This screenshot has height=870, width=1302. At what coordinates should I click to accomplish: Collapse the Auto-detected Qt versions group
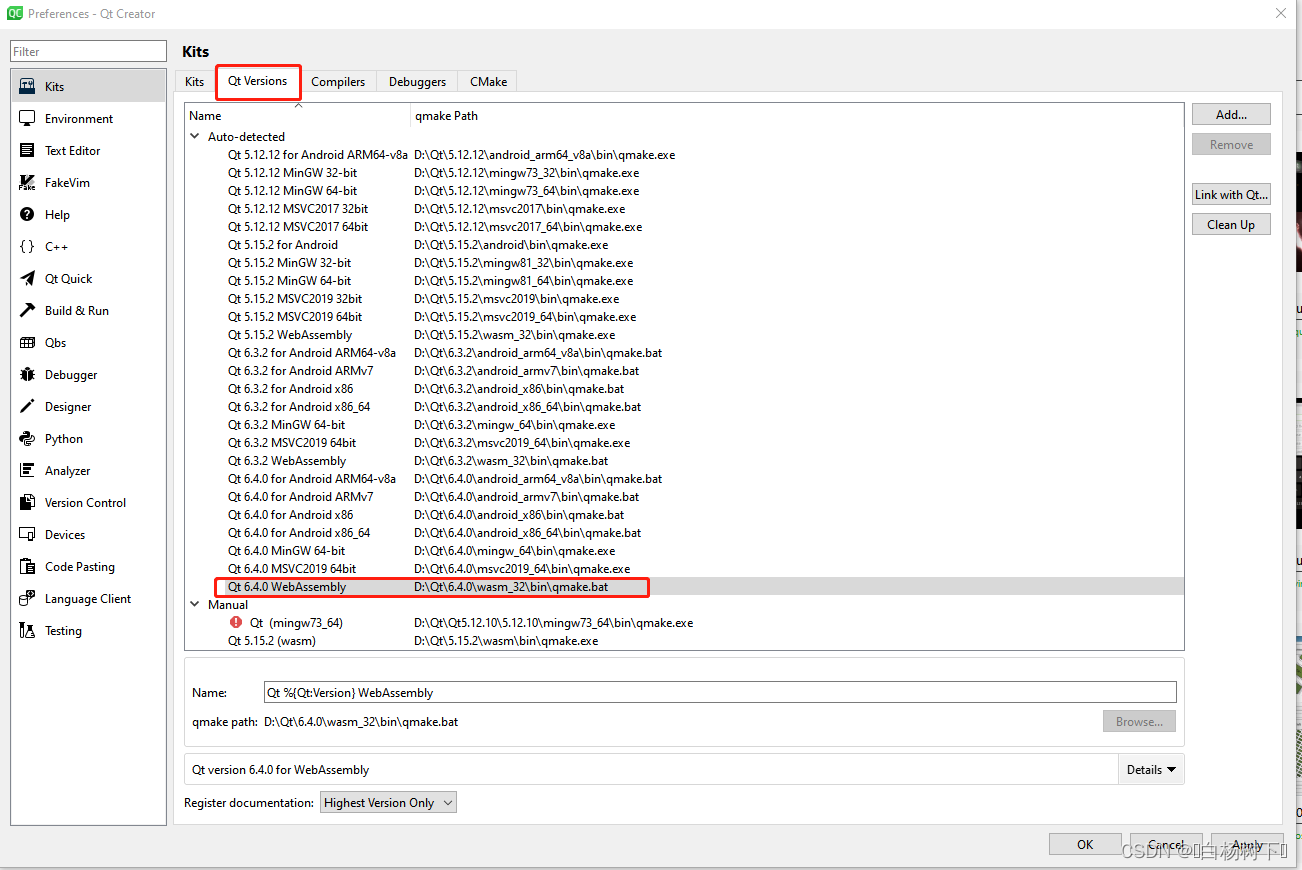tap(194, 136)
